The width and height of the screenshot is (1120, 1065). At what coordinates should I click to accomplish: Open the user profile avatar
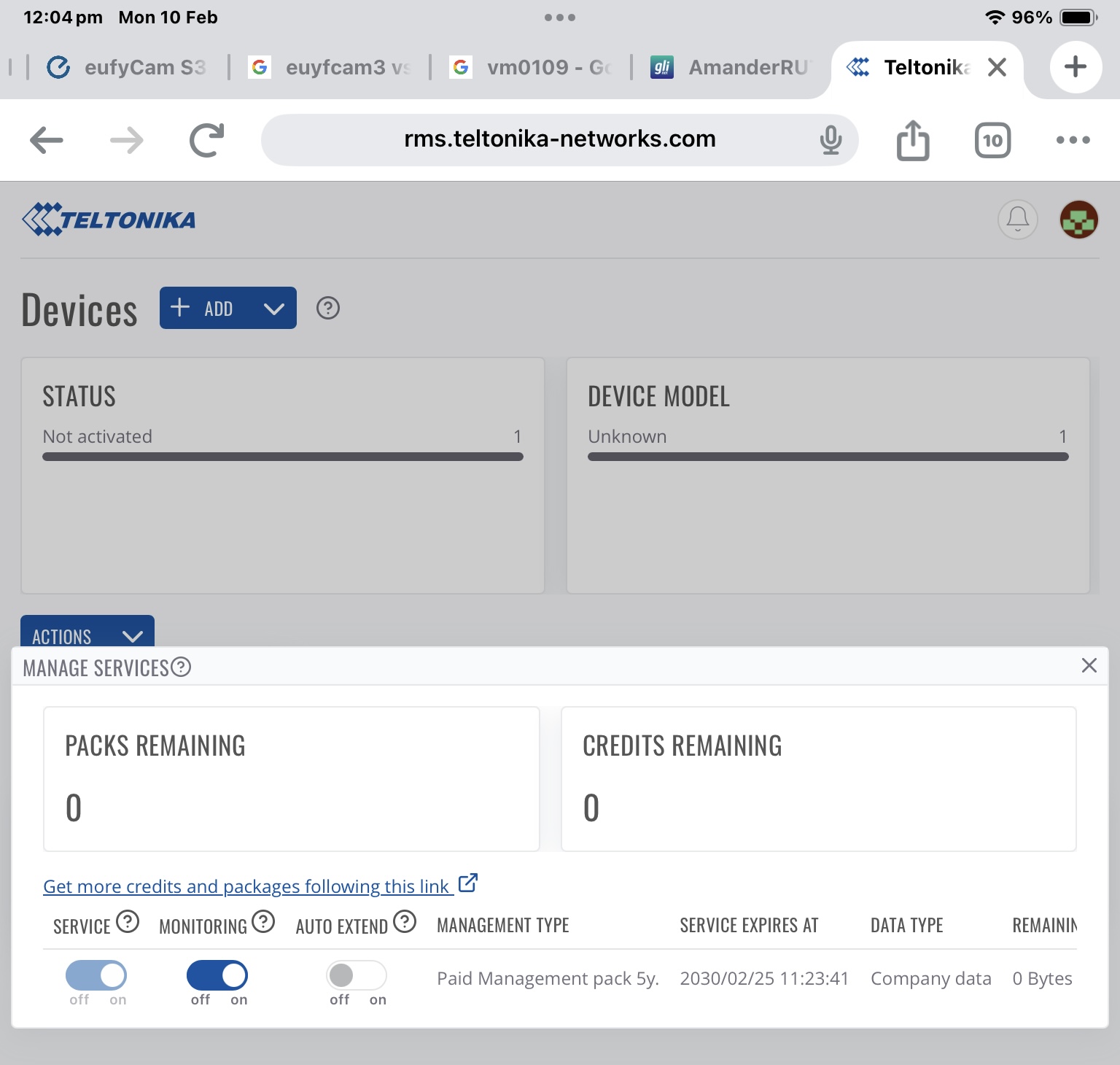pyautogui.click(x=1079, y=220)
